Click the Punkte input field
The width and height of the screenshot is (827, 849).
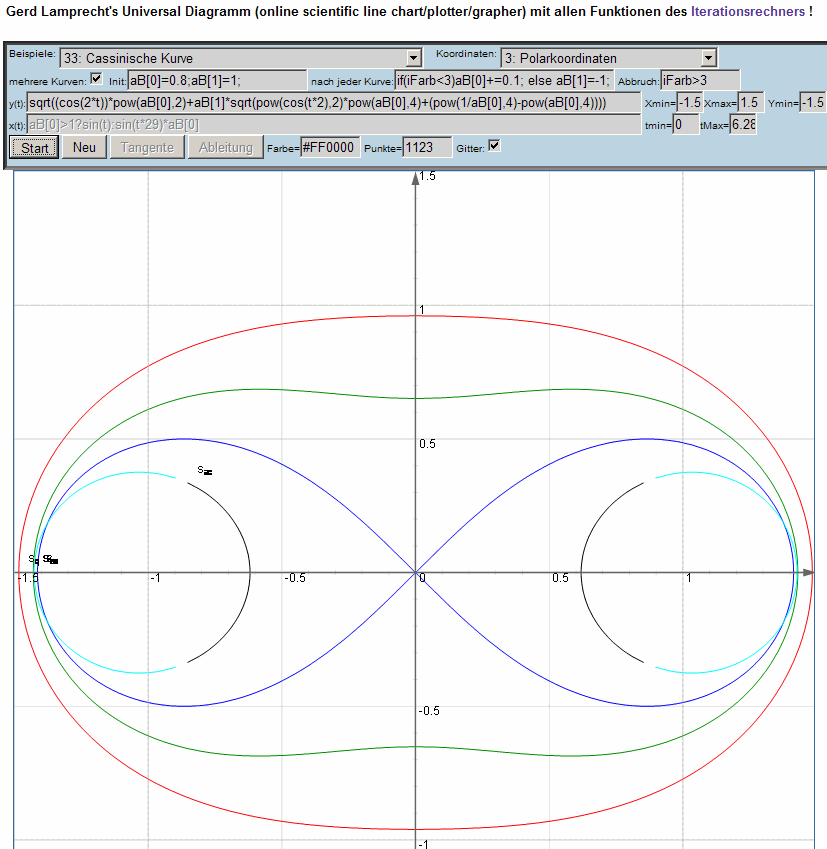[427, 147]
